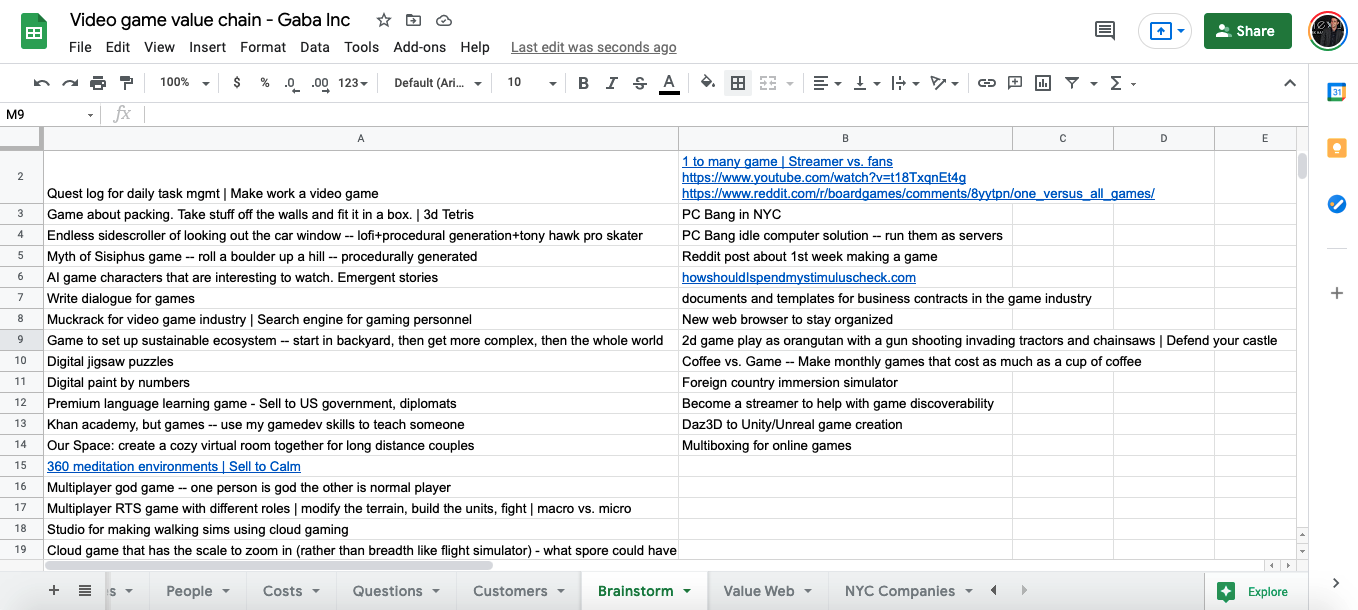Open Google Keep in side panel

1336,148
